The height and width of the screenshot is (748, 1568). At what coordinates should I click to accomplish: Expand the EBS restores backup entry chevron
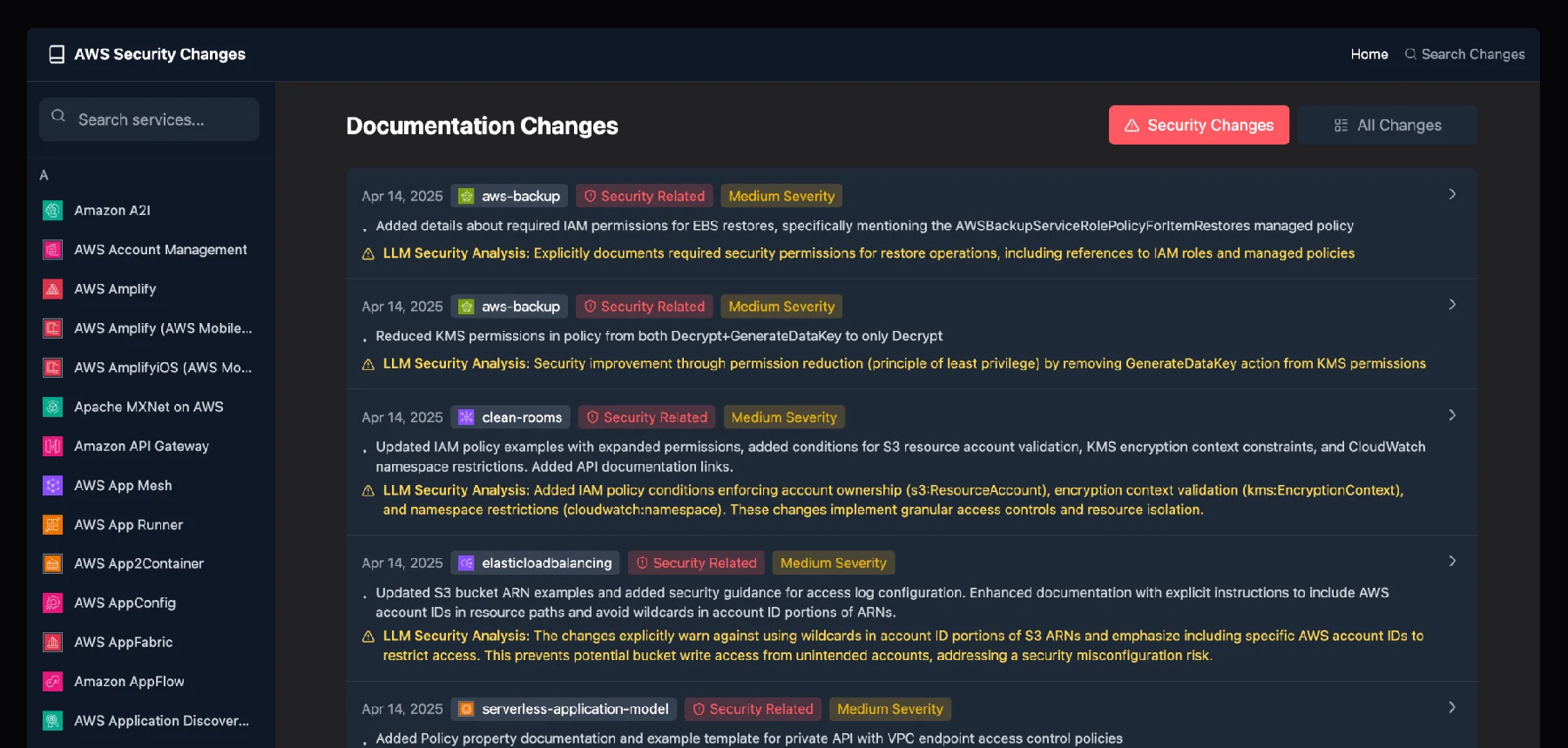click(x=1452, y=194)
